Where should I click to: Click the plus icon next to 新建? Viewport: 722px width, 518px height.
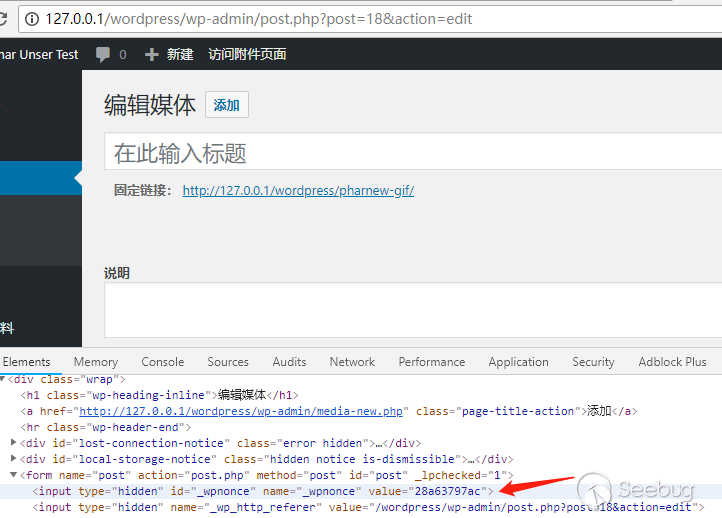pyautogui.click(x=151, y=55)
